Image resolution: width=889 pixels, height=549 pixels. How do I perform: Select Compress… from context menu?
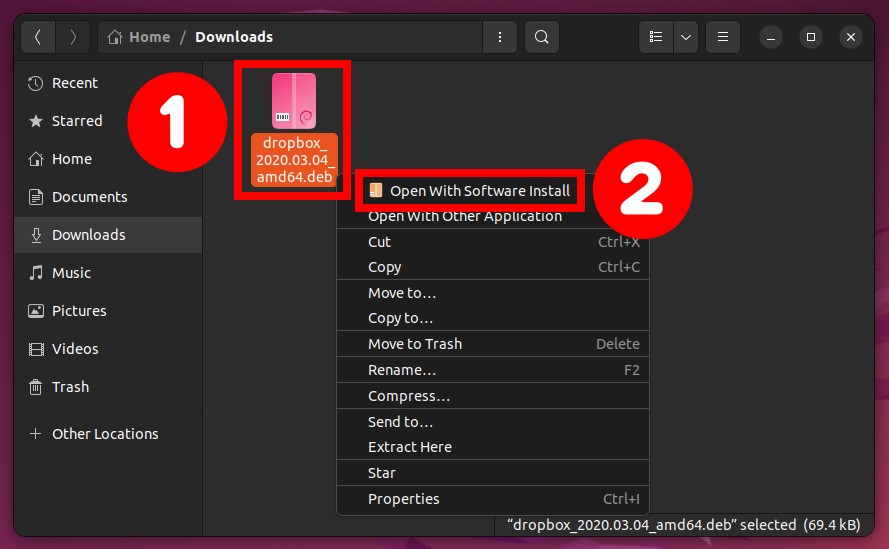pos(493,396)
